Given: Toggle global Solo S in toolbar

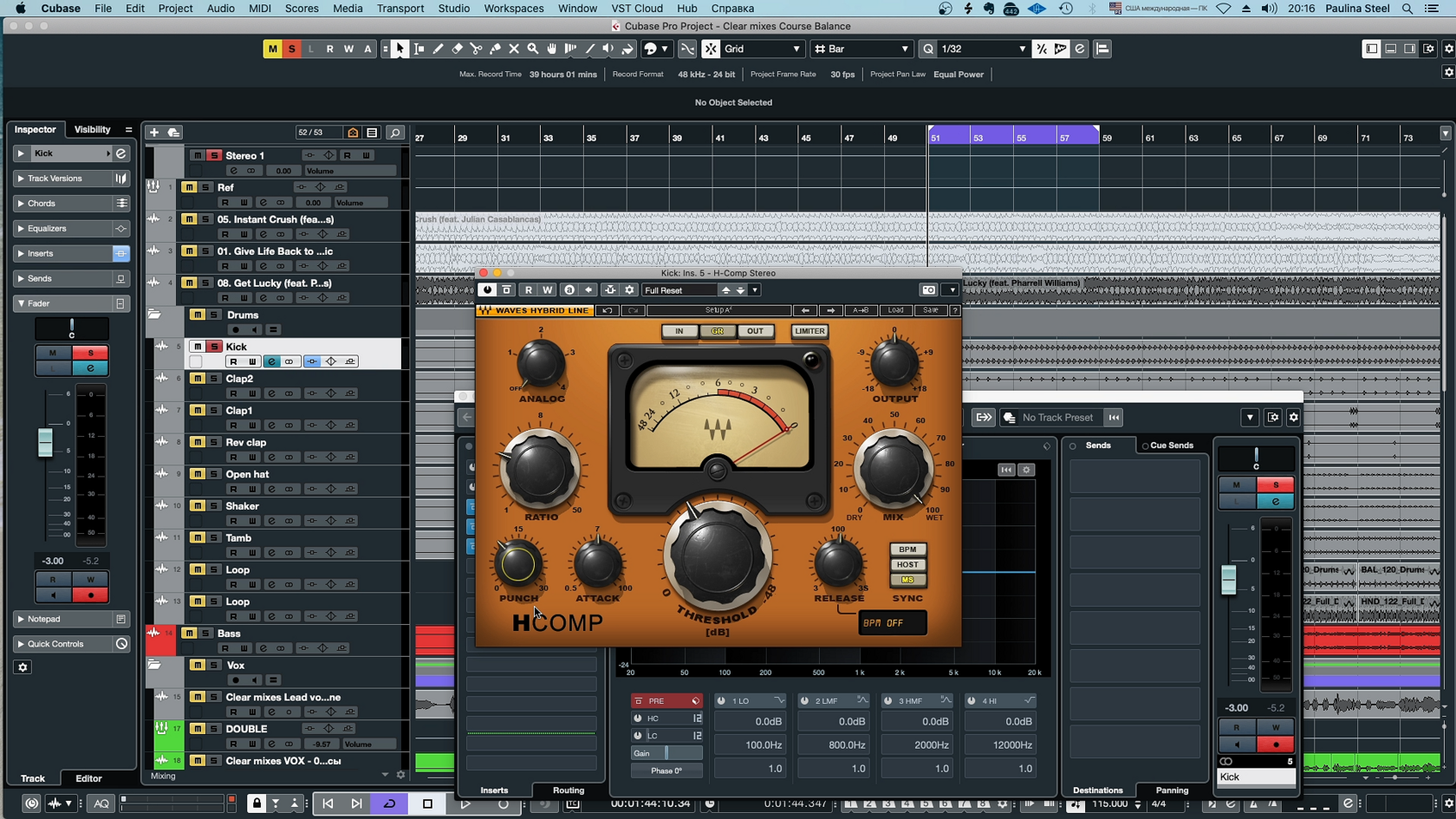Looking at the screenshot, I should (x=291, y=49).
